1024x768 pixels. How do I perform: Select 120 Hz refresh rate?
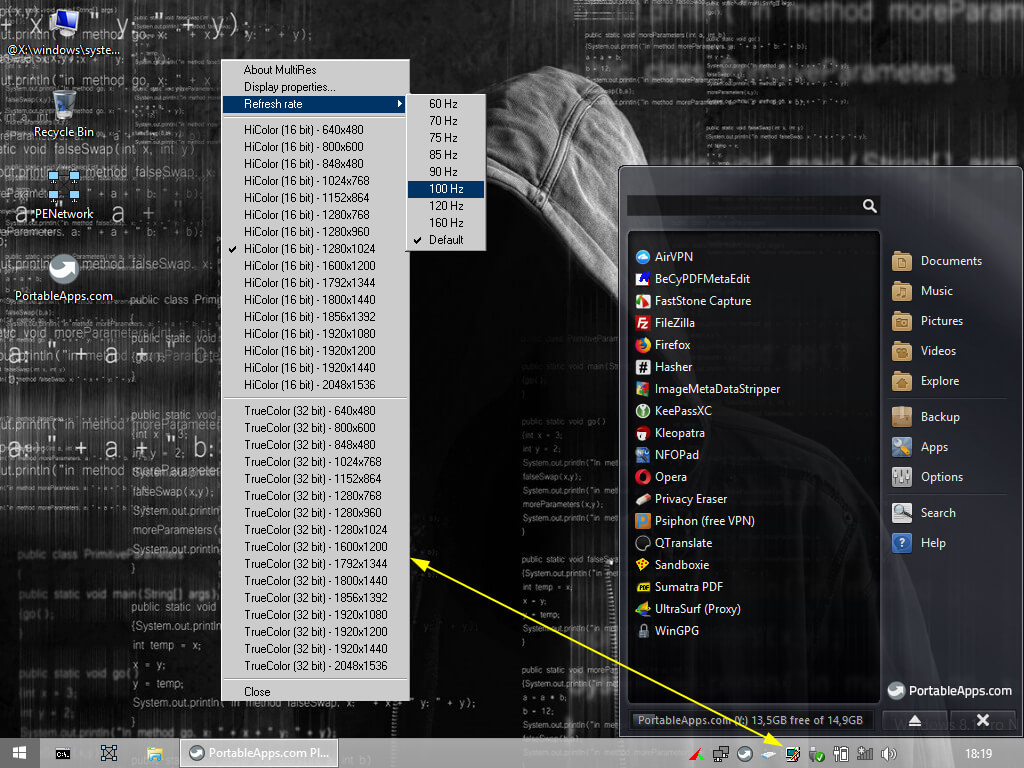pyautogui.click(x=446, y=206)
